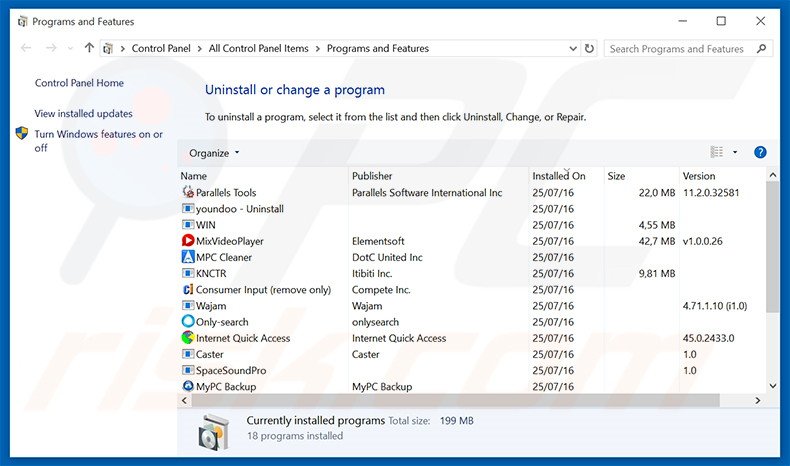This screenshot has width=790, height=466.
Task: Click the forward navigation arrow
Action: [51, 48]
